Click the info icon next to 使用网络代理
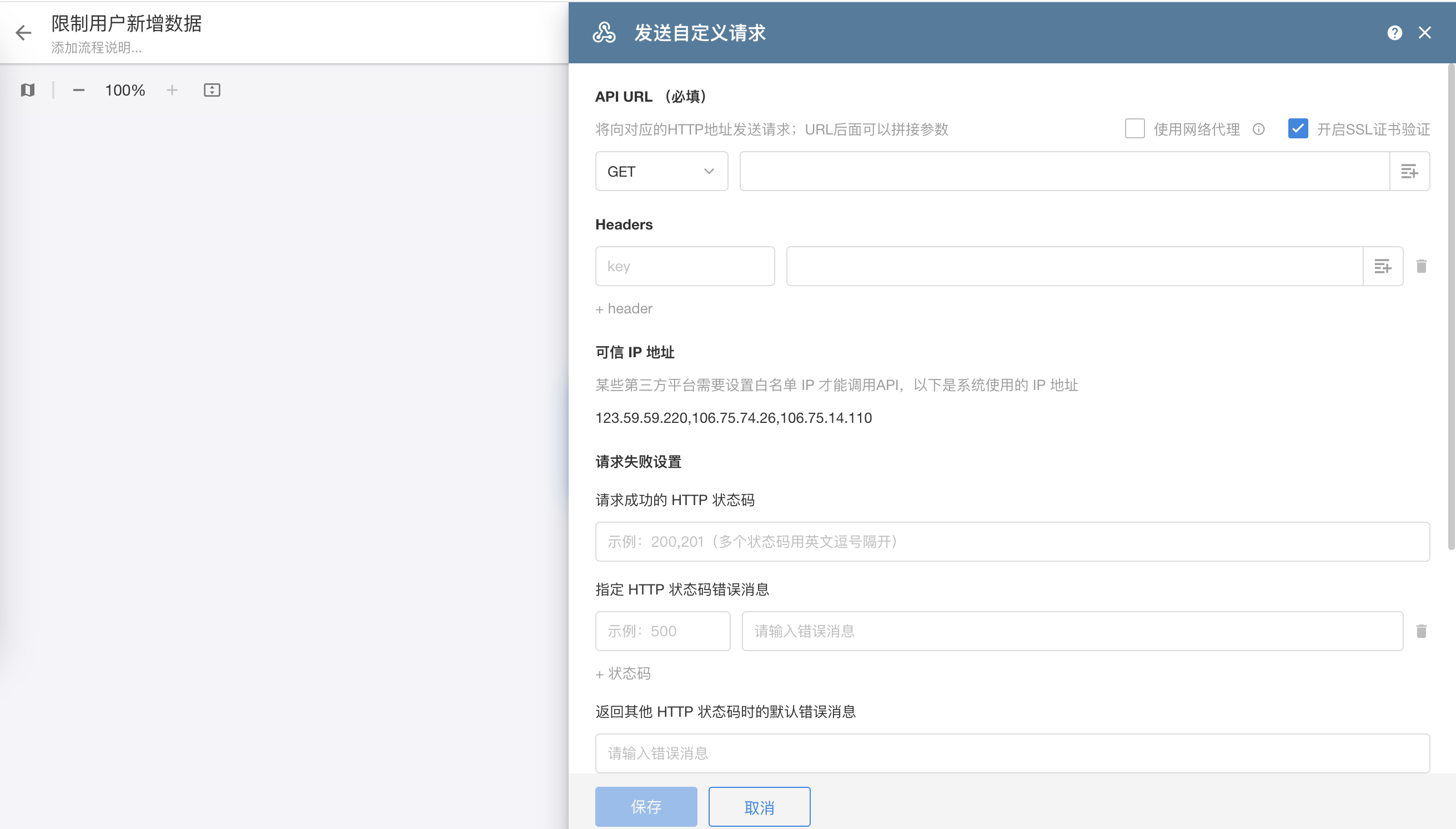 pos(1258,129)
